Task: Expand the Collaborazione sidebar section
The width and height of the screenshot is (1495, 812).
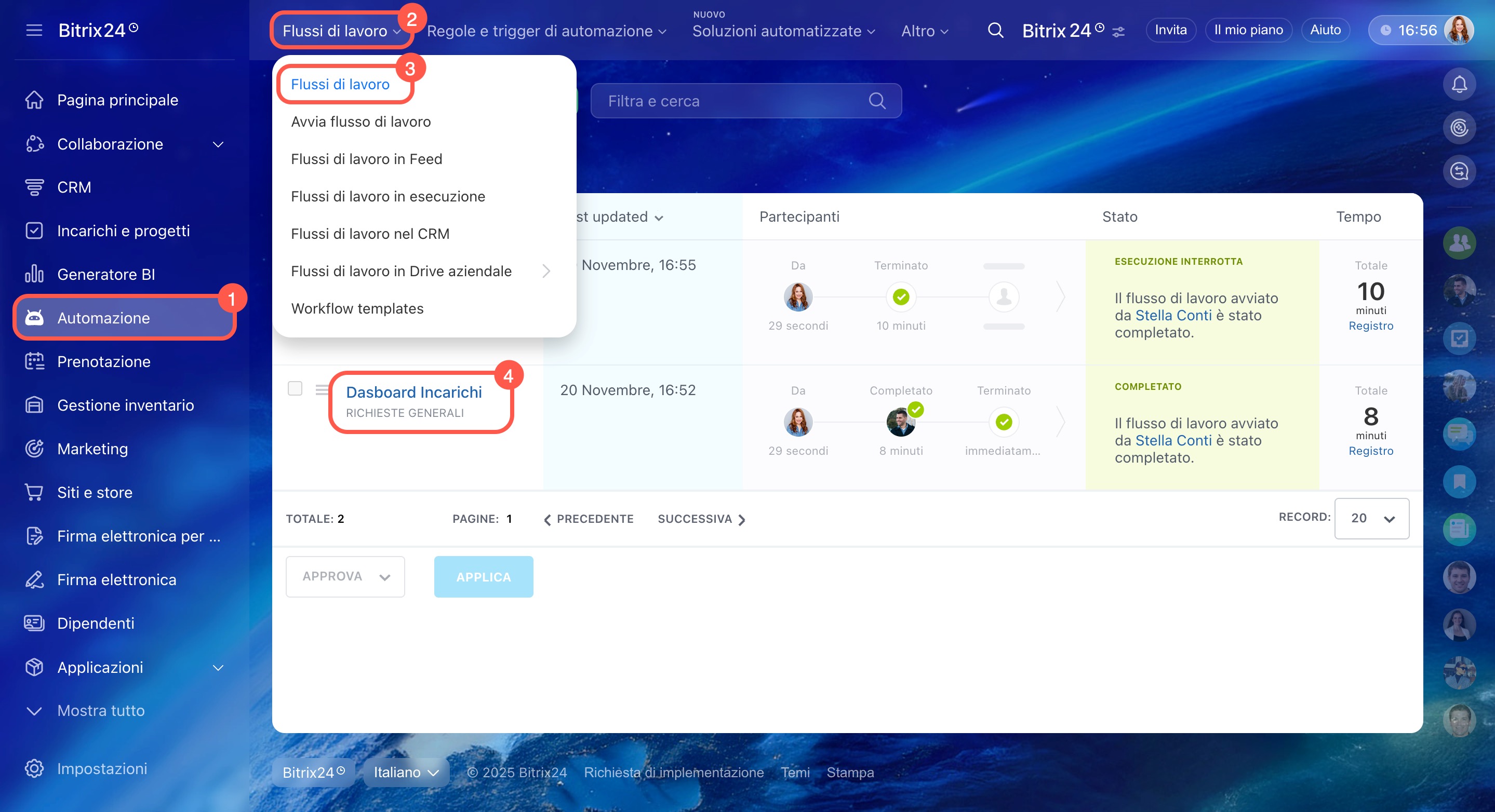Action: (x=218, y=144)
